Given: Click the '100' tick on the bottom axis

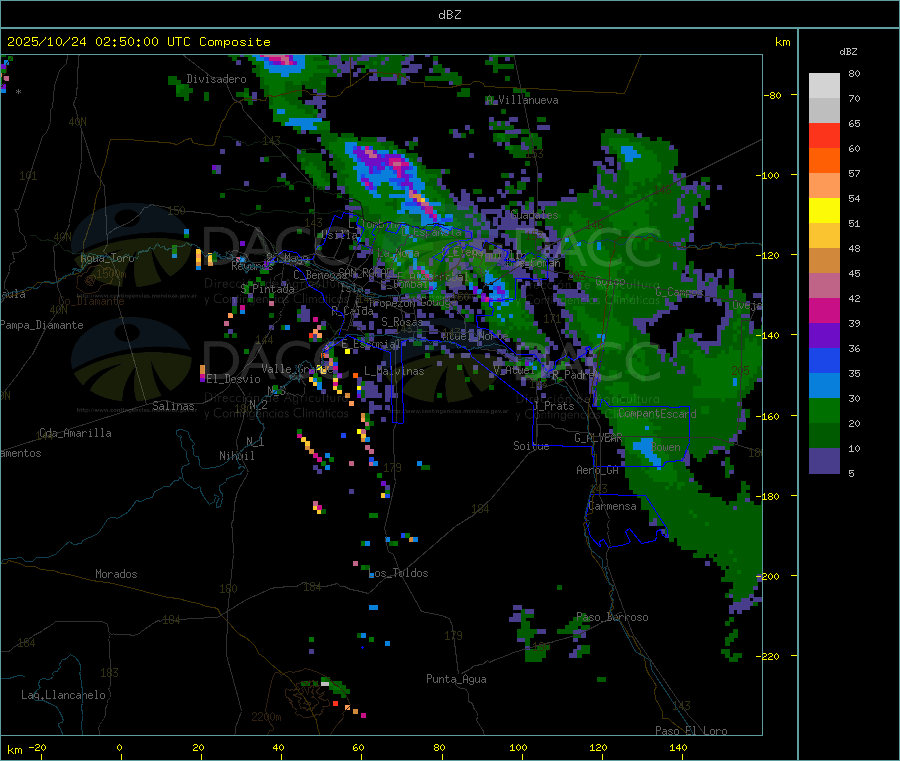Looking at the screenshot, I should [518, 747].
